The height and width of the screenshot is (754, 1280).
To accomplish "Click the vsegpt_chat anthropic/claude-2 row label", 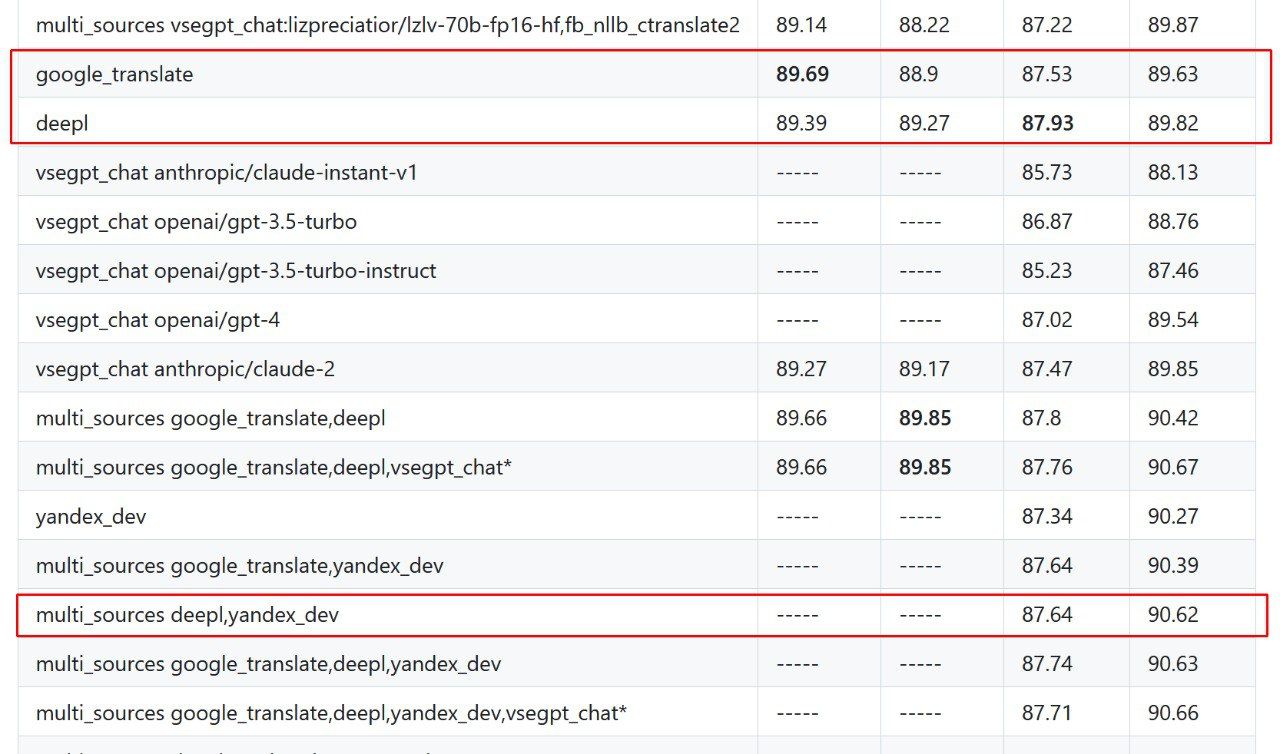I will coord(185,369).
